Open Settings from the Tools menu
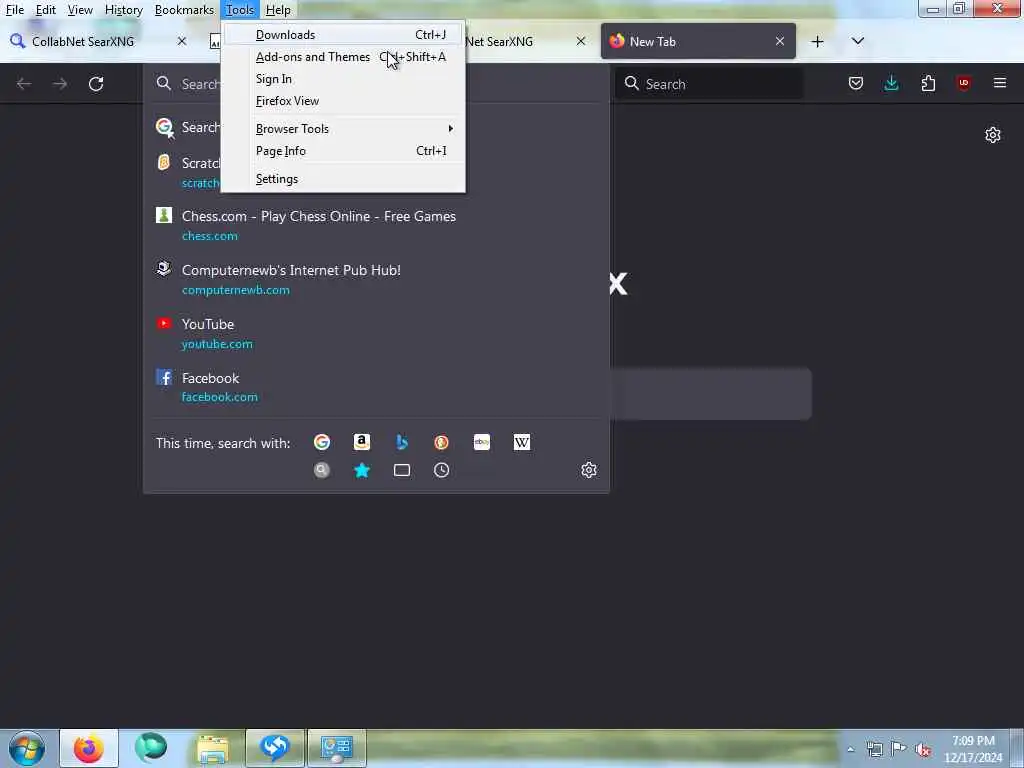 [x=343, y=179]
